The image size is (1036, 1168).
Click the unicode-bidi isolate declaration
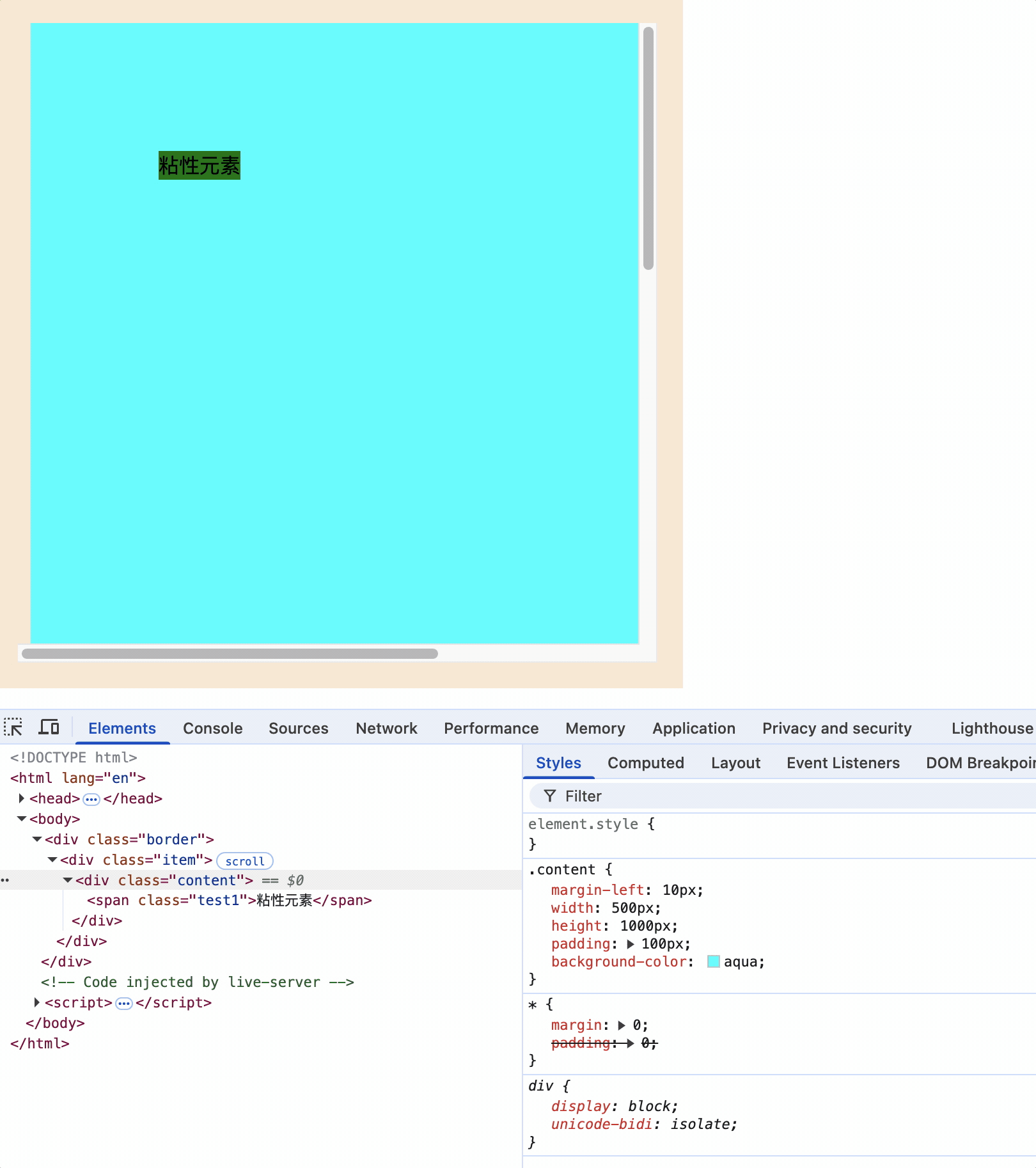(644, 1124)
